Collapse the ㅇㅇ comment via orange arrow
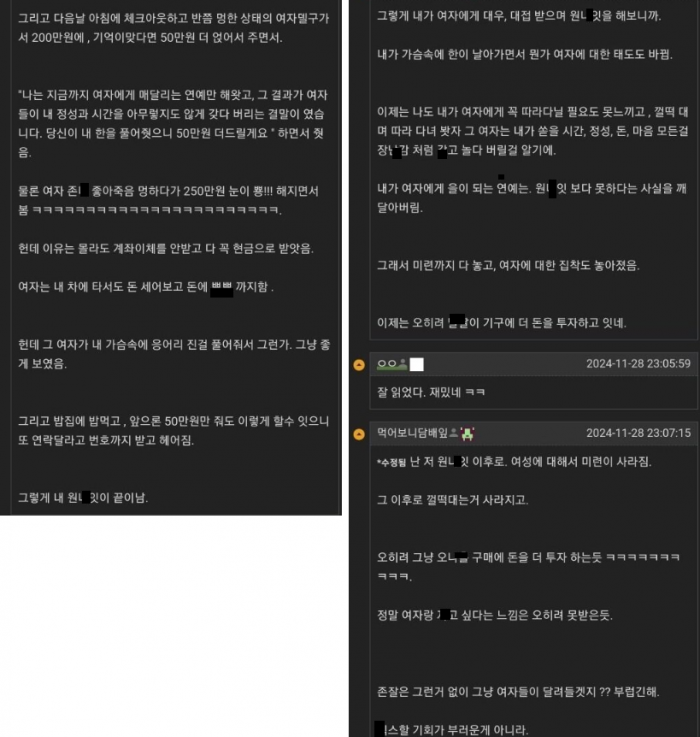700x737 pixels. tap(359, 365)
